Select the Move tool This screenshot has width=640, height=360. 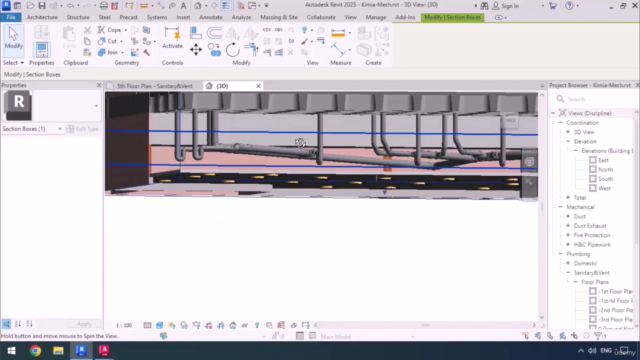[x=196, y=50]
